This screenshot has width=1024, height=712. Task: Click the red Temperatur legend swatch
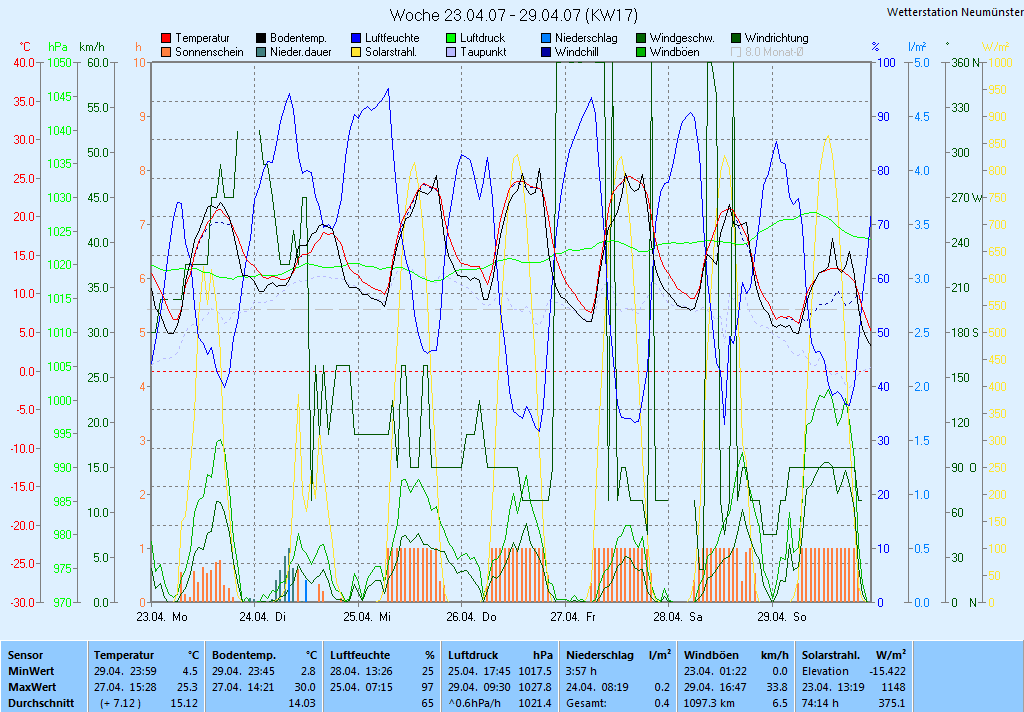167,39
